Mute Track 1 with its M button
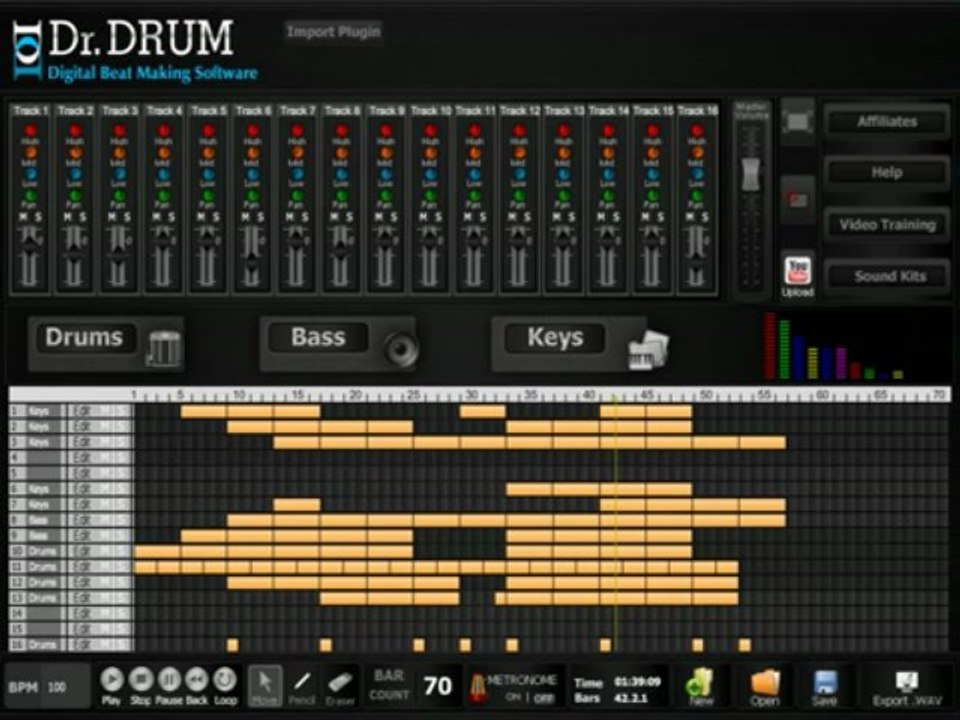The image size is (960, 720). click(23, 217)
